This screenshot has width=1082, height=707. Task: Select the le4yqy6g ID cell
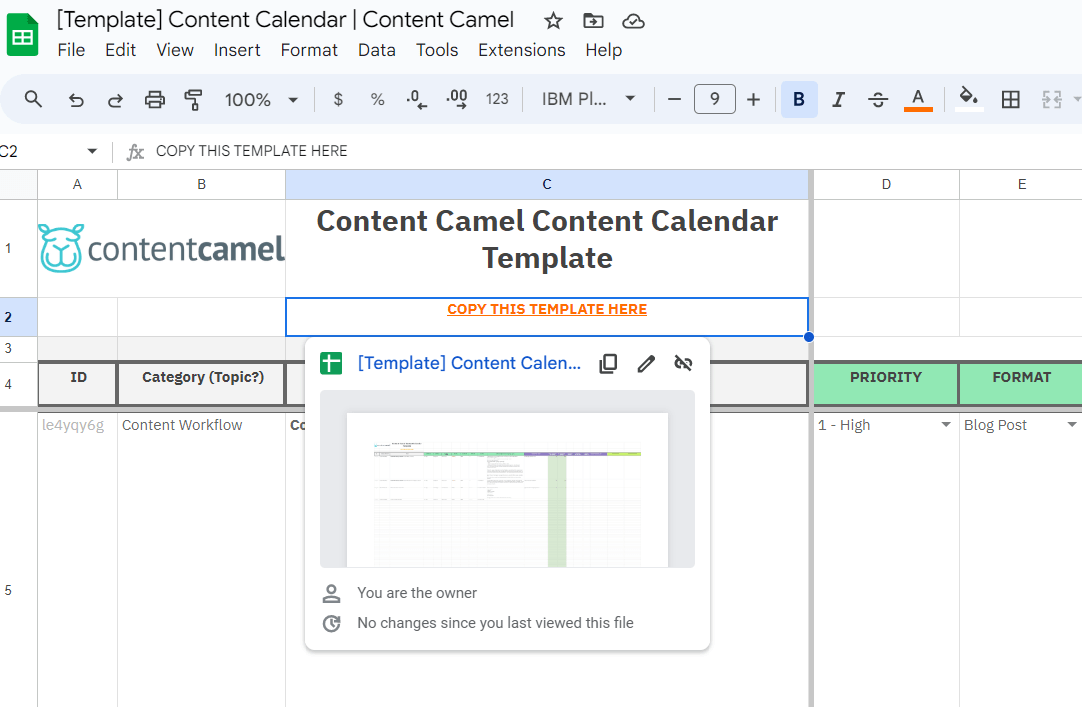click(x=77, y=560)
